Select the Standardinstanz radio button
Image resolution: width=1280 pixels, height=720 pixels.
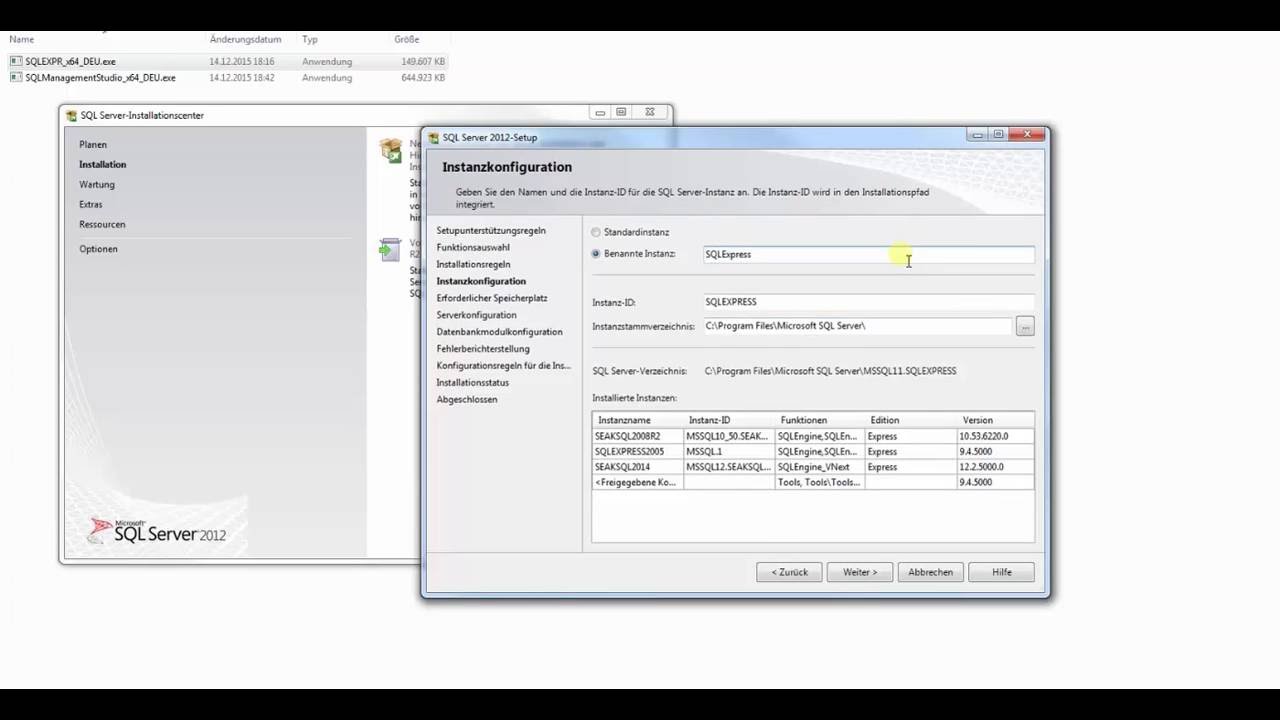point(596,232)
